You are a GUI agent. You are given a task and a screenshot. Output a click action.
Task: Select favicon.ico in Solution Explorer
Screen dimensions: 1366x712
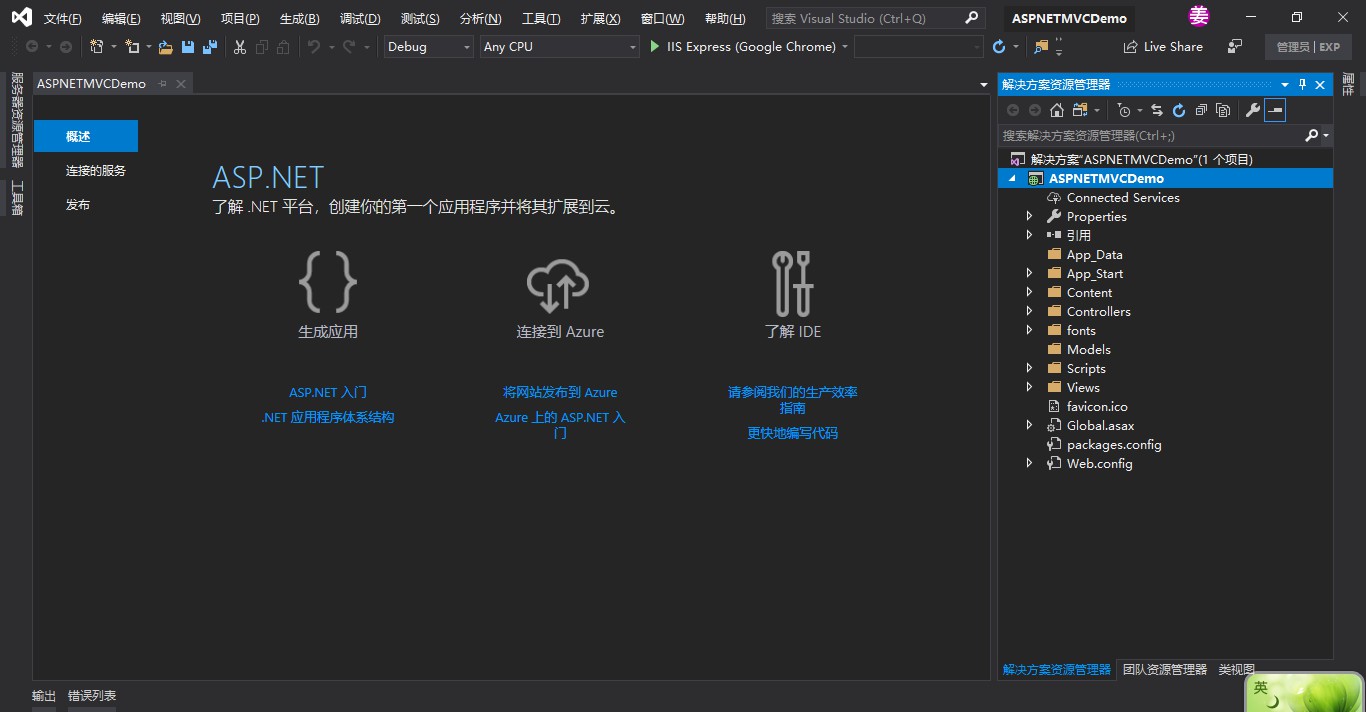(1097, 406)
